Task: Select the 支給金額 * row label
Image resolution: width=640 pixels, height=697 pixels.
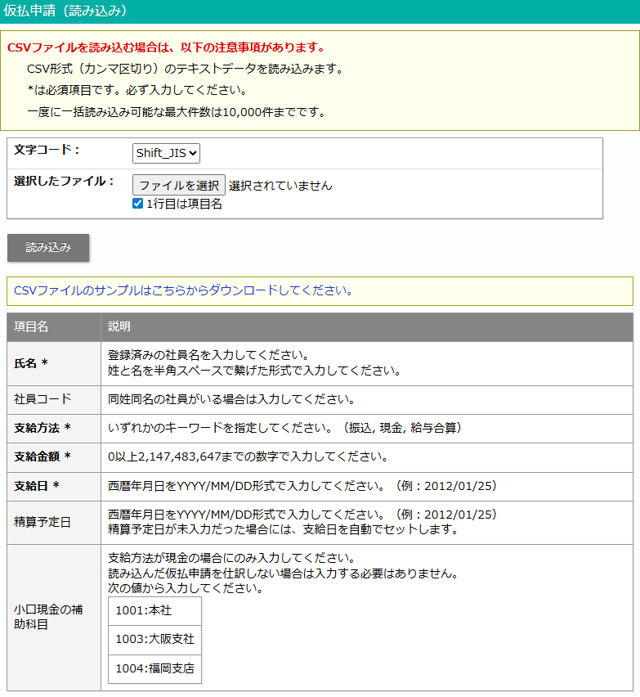Action: (42, 457)
